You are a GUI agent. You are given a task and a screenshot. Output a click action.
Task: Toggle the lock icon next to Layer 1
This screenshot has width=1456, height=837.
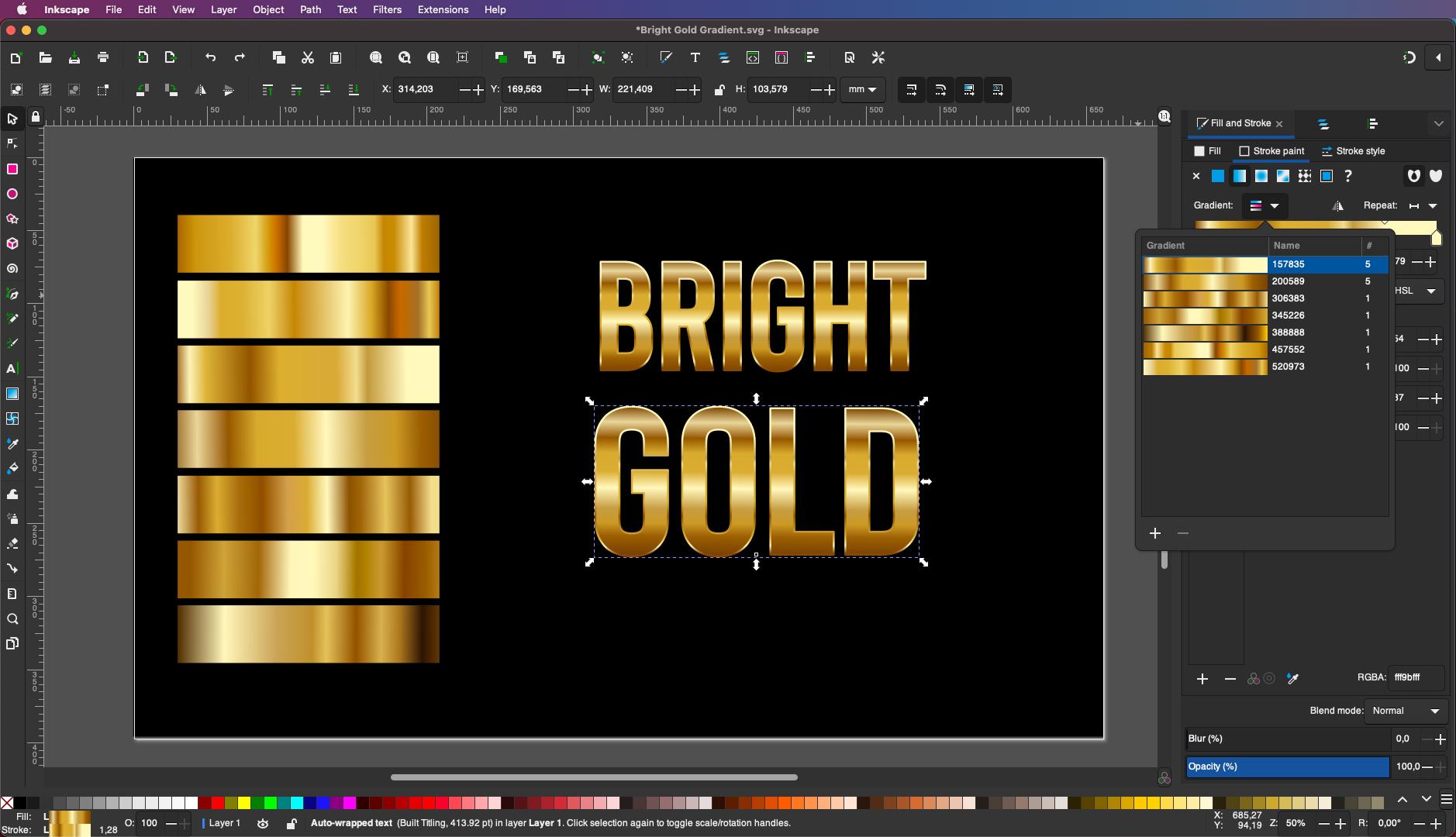(291, 824)
